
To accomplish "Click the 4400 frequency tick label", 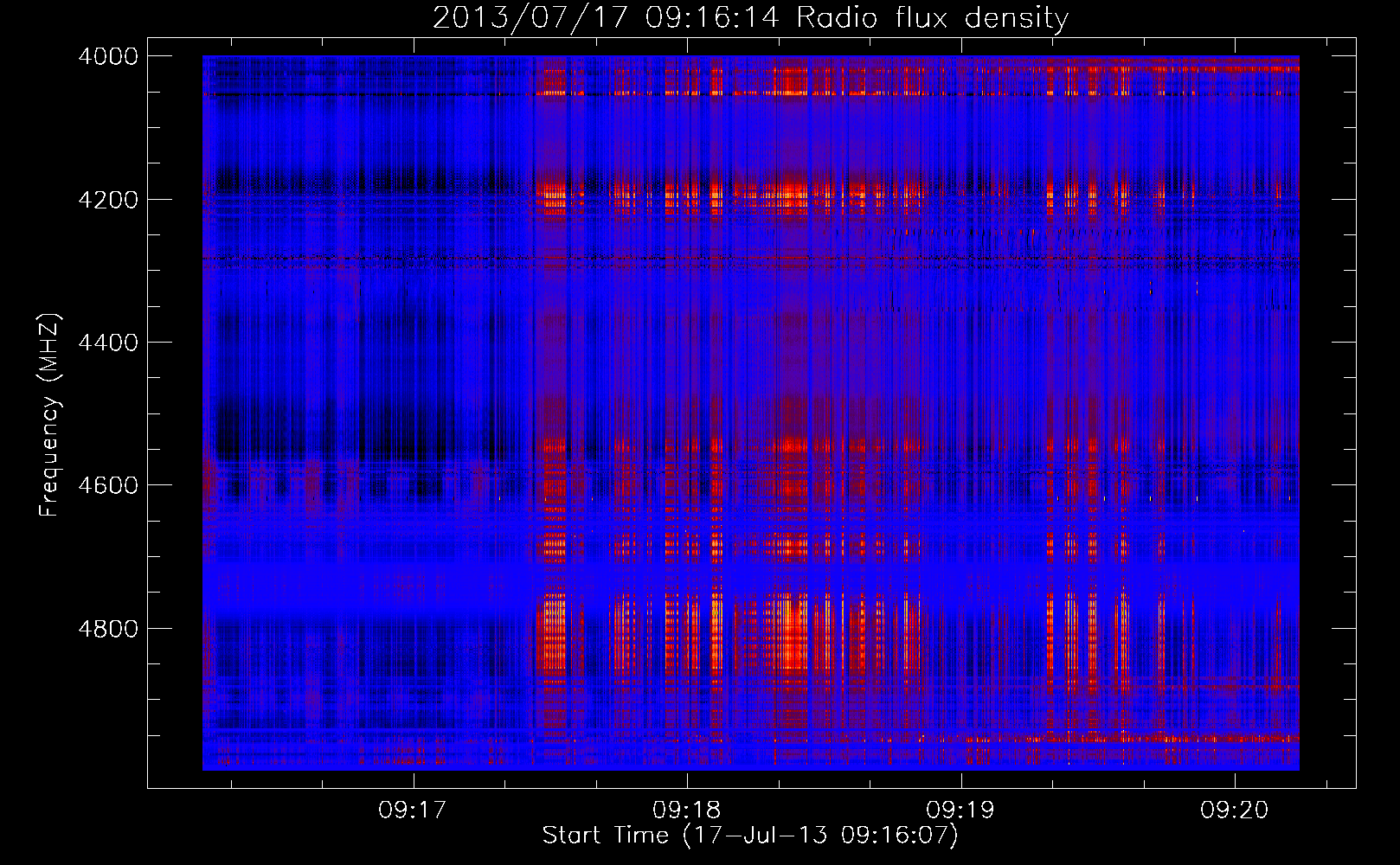I will pos(108,343).
